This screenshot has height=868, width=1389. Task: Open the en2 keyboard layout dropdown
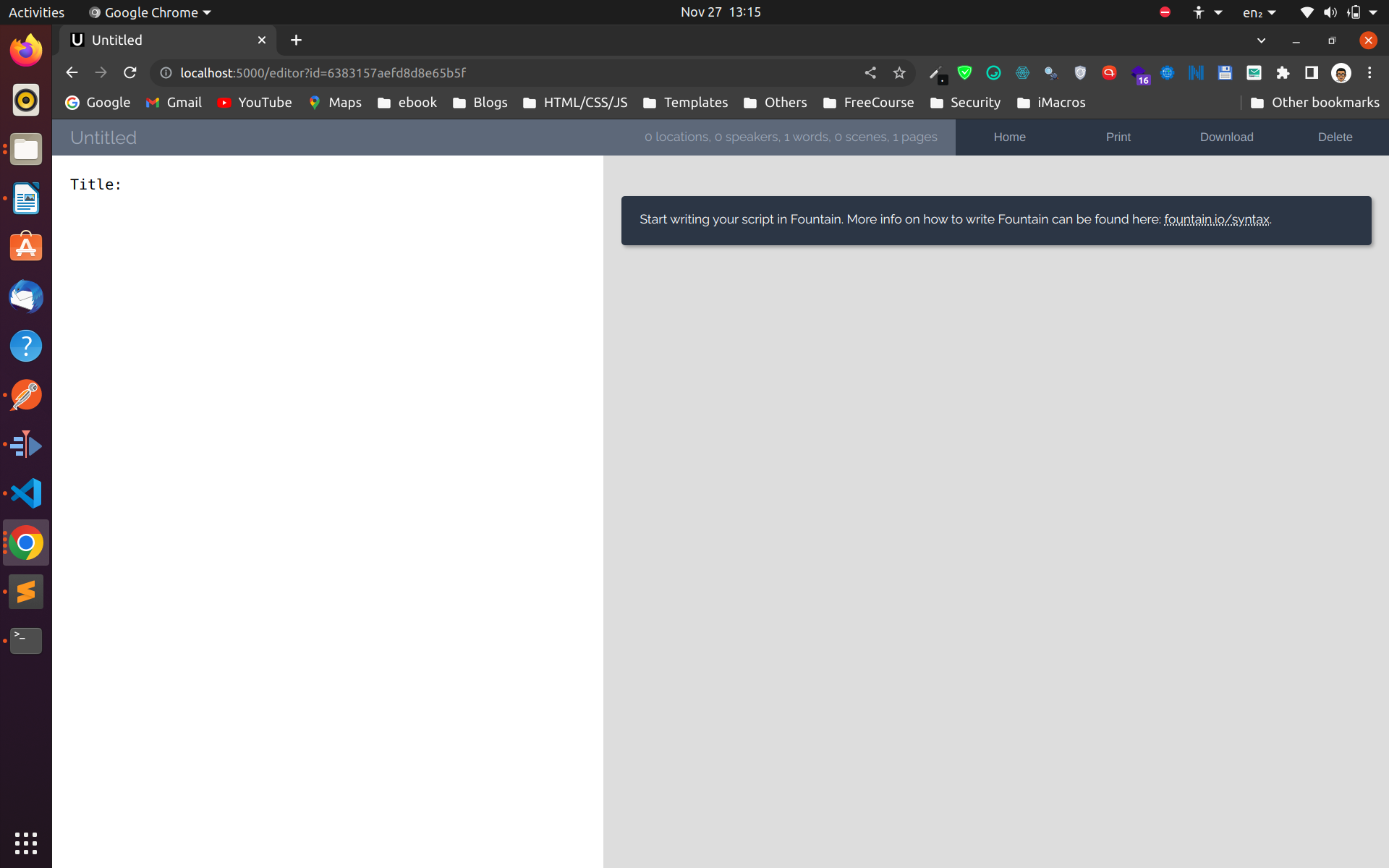coord(1259,12)
